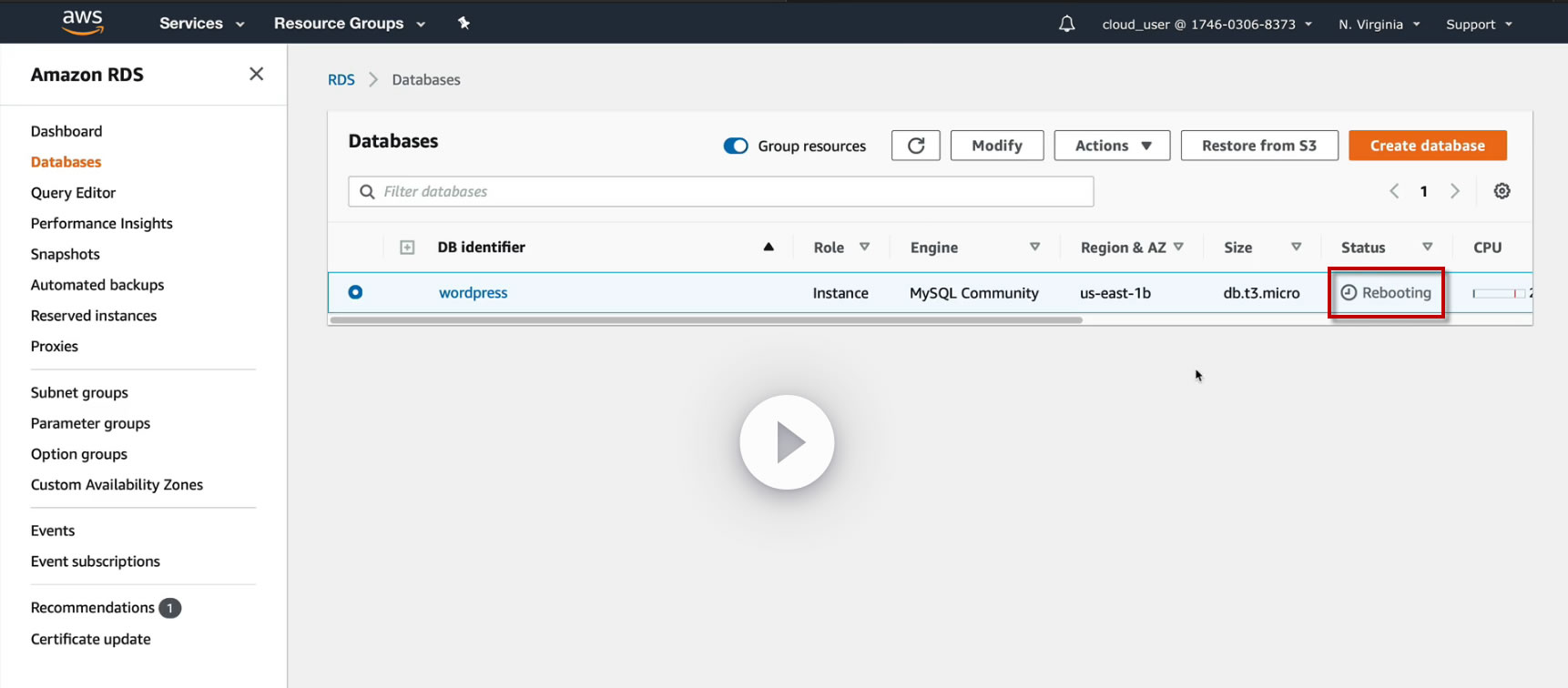Go to the next page of databases
Viewport: 1568px width, 688px height.
pos(1455,191)
